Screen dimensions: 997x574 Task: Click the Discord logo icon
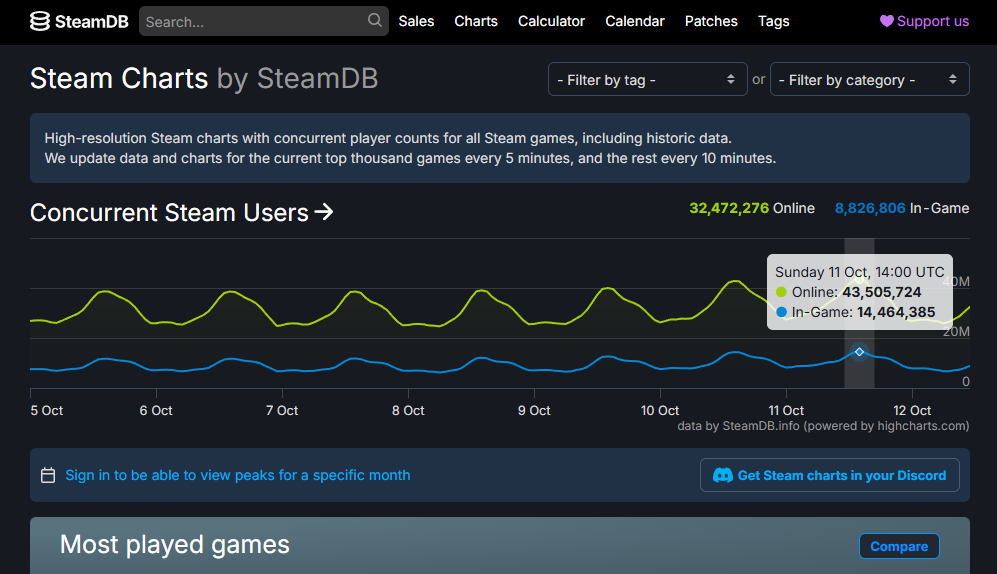(x=723, y=475)
